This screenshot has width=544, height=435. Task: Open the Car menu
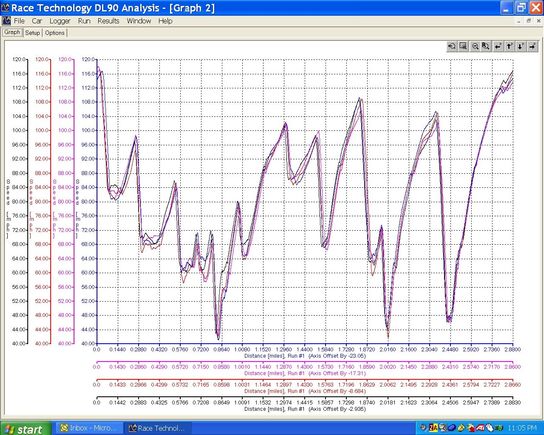pos(37,21)
